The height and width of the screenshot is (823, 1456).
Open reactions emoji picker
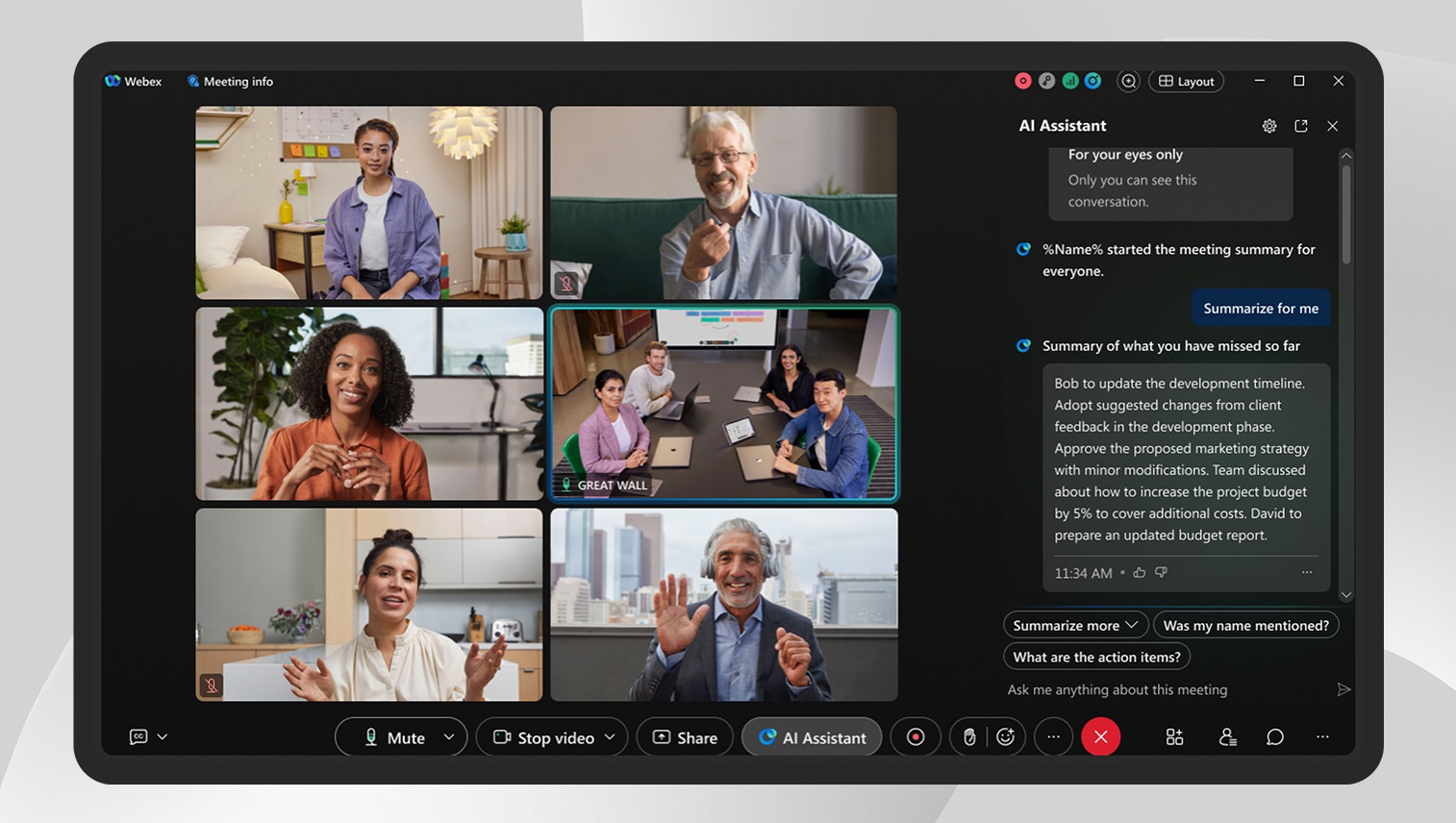click(x=1006, y=737)
